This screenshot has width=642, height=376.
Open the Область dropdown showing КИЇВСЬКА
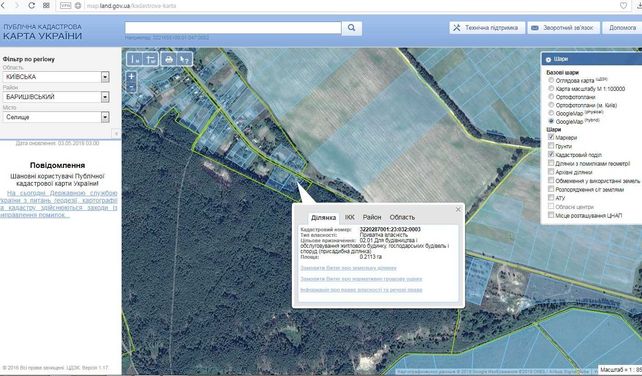pyautogui.click(x=56, y=77)
